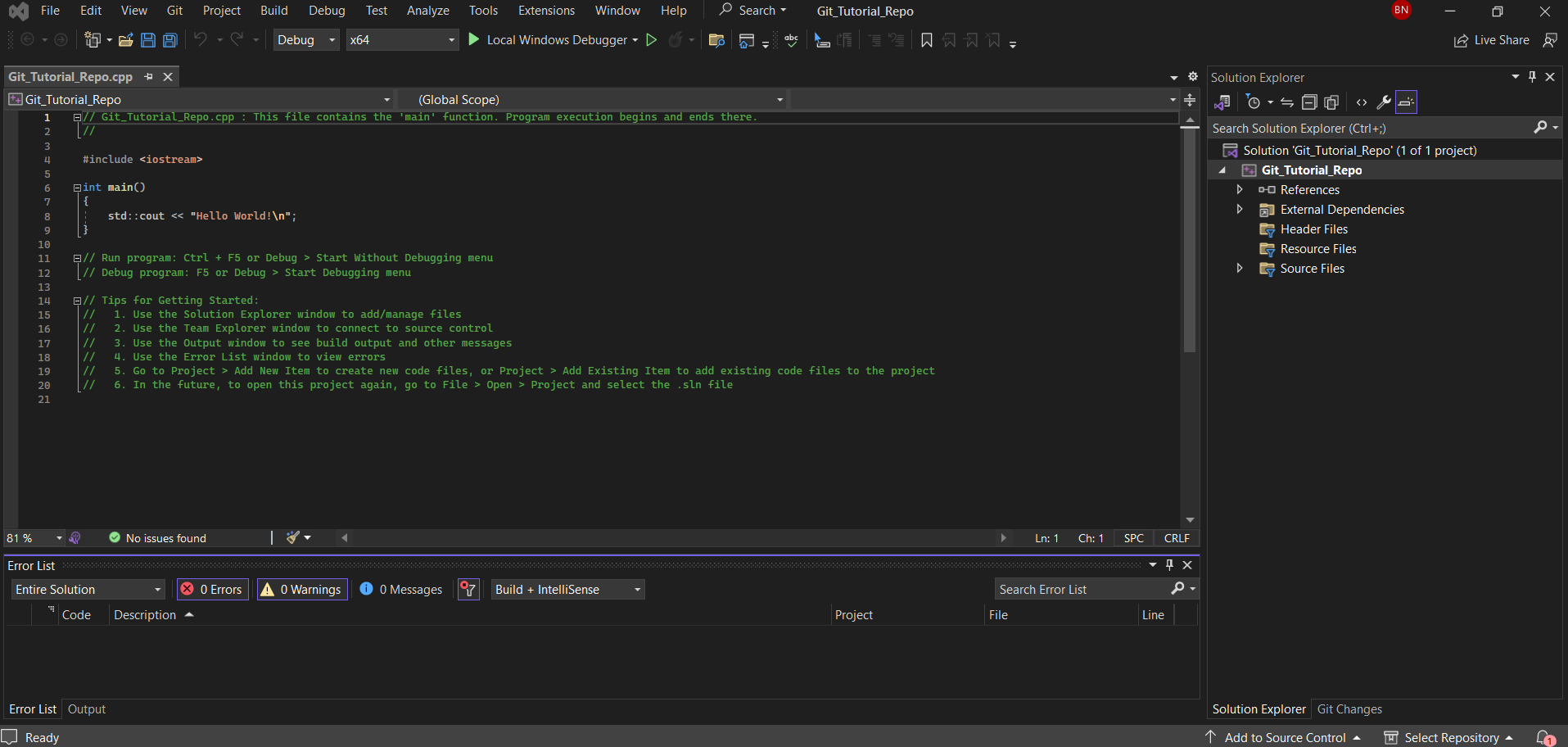Screen dimensions: 1568x747
Task: Open the Build menu
Action: coord(274,11)
